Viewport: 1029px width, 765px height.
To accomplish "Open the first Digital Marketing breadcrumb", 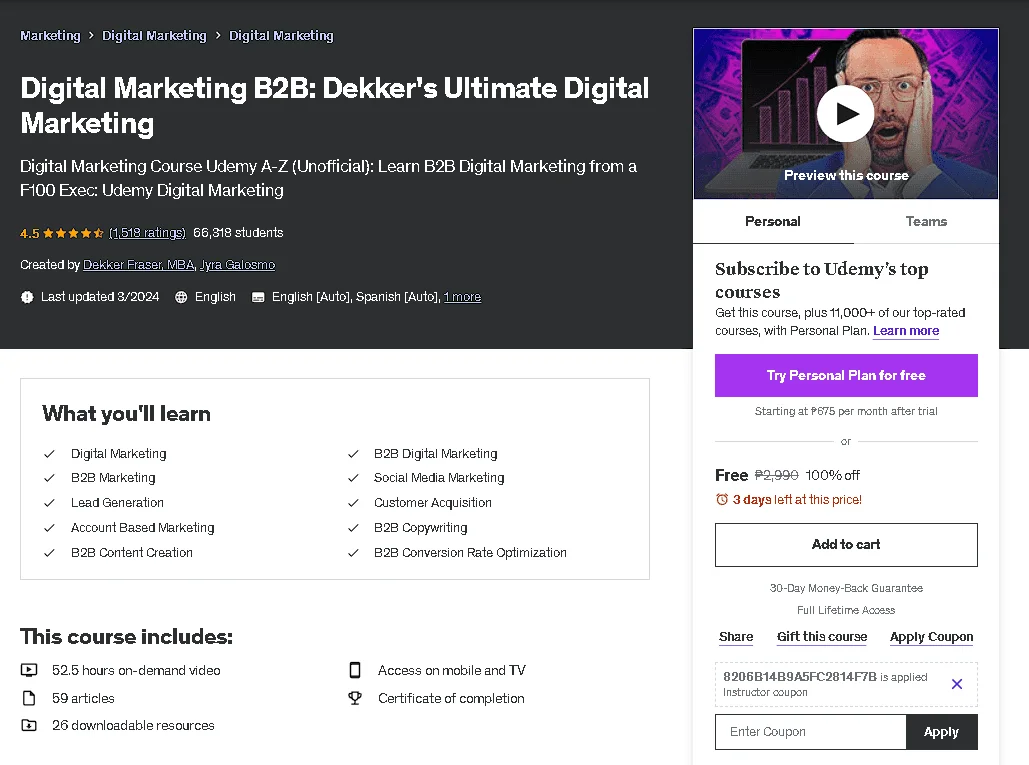I will [154, 35].
